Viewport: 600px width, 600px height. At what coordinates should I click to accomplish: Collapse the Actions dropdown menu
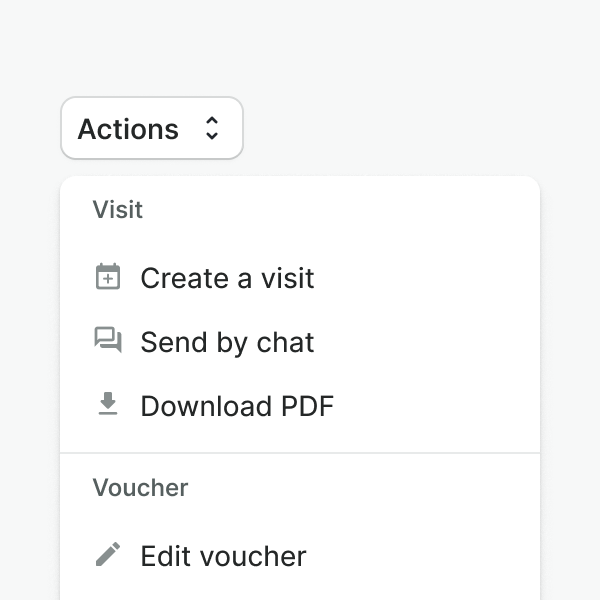click(x=152, y=128)
